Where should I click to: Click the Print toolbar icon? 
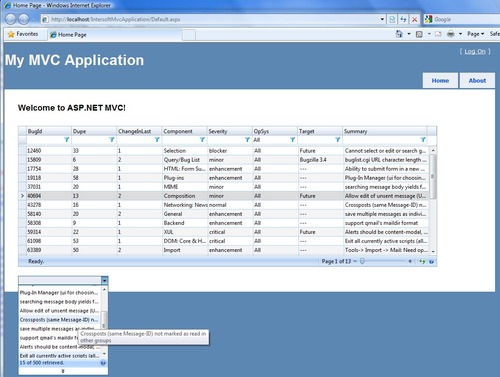pos(451,34)
